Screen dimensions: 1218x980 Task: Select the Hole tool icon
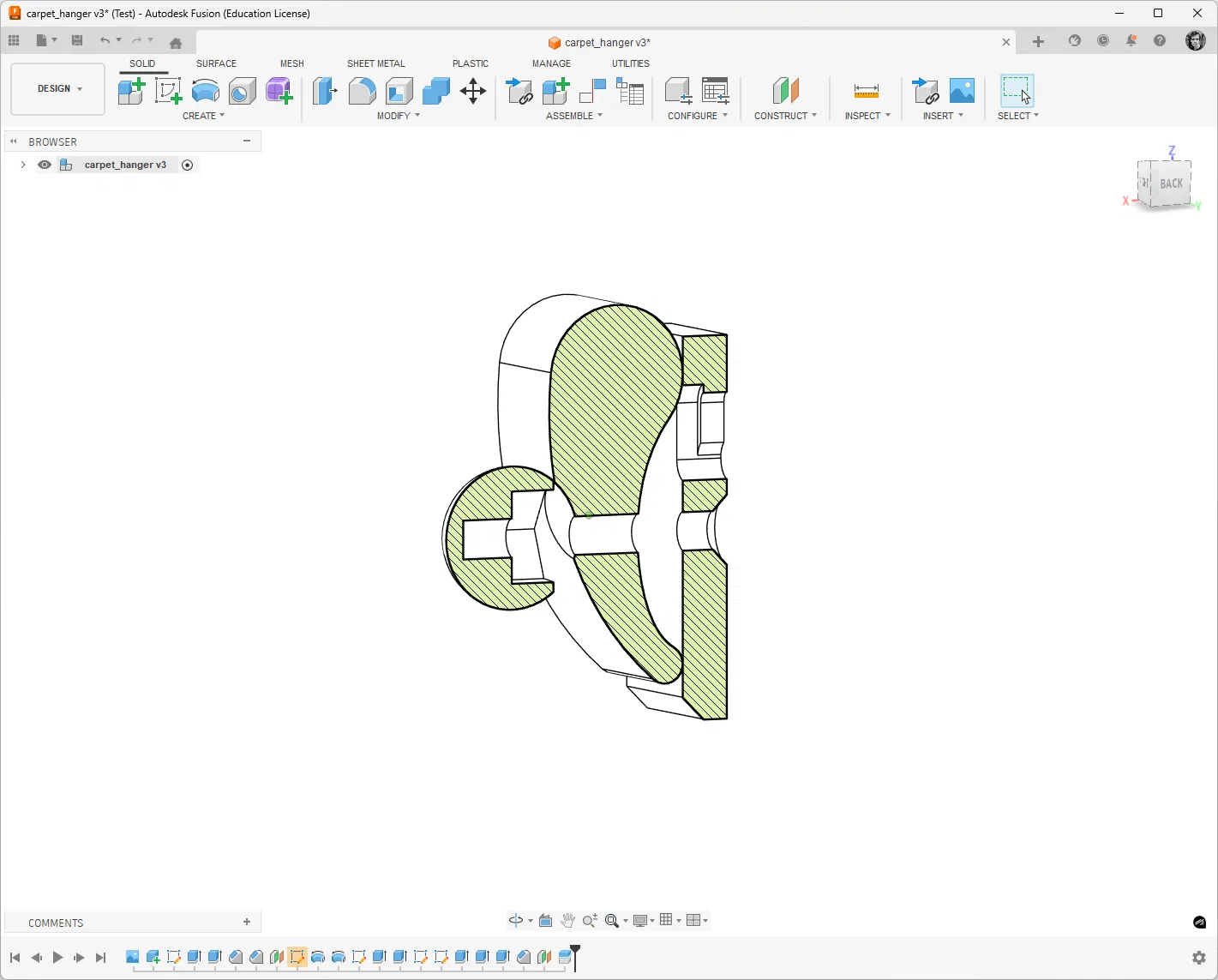[x=242, y=91]
